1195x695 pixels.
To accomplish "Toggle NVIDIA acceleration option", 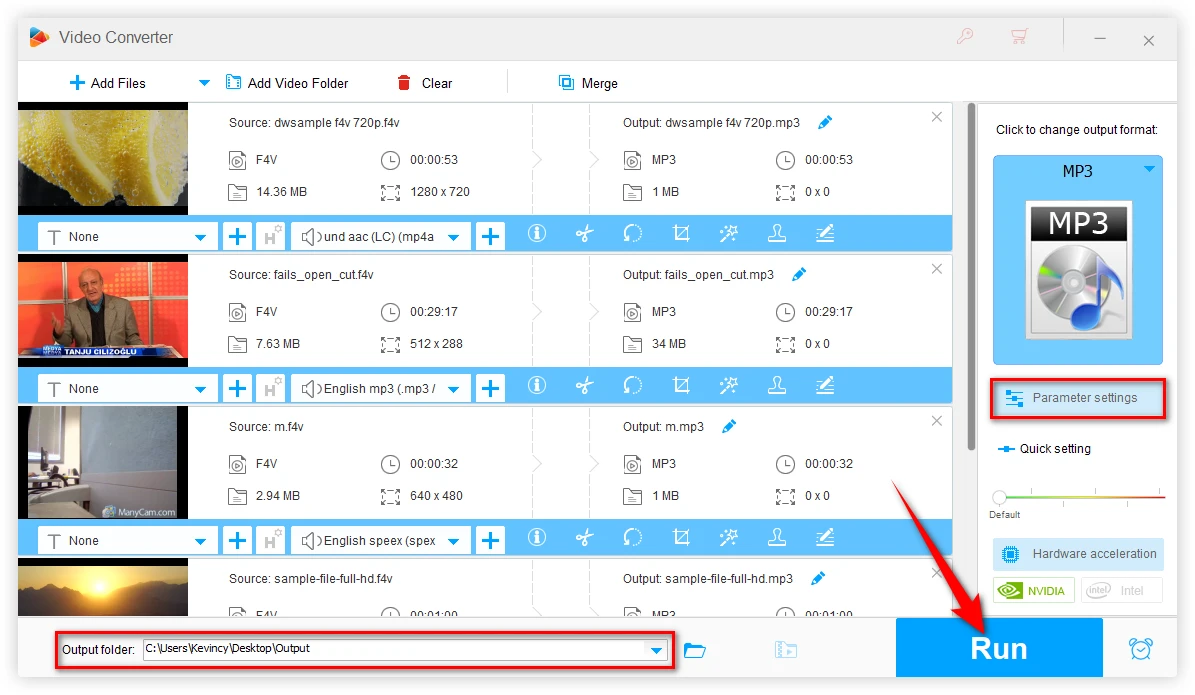I will 1034,591.
